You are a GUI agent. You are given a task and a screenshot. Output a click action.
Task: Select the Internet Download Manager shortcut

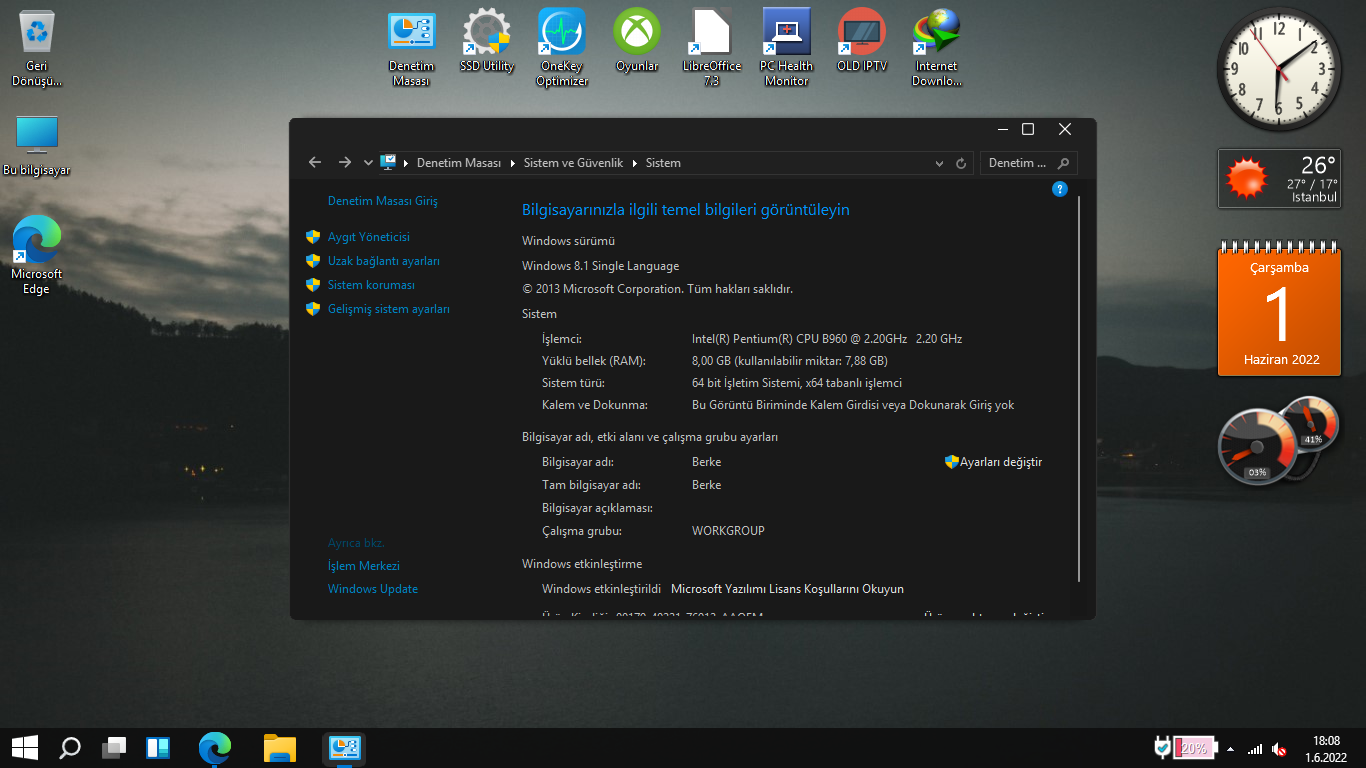[x=937, y=47]
